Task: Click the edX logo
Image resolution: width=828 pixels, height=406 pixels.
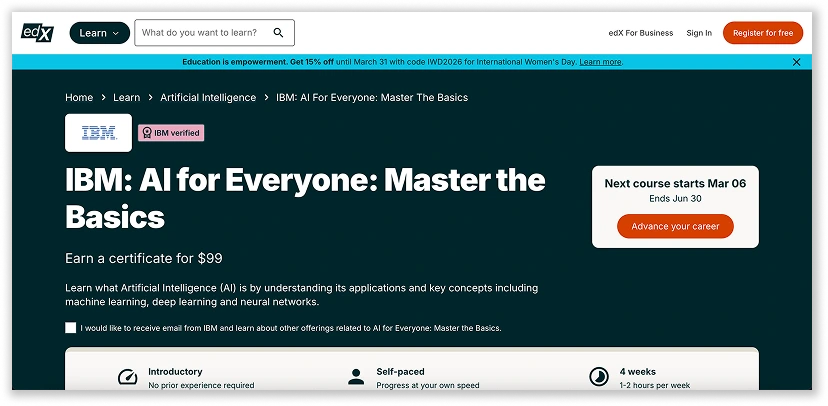Action: pyautogui.click(x=37, y=33)
